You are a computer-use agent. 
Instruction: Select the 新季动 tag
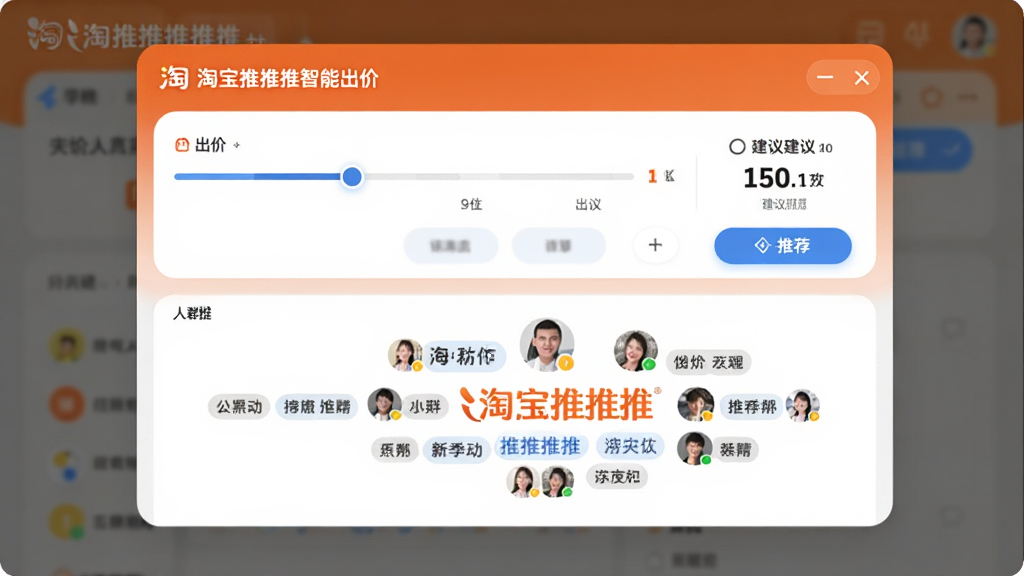pos(456,450)
